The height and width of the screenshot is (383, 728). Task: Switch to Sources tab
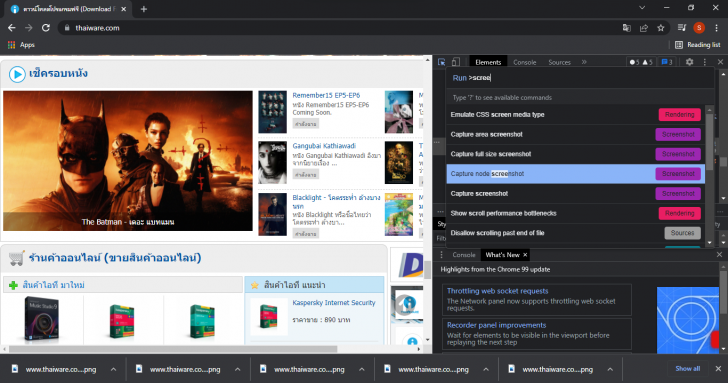[x=559, y=62]
